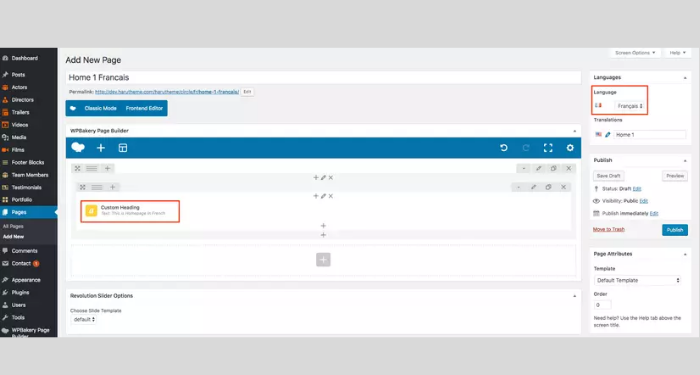
Task: Delete the outer column X icon
Action: (331, 178)
